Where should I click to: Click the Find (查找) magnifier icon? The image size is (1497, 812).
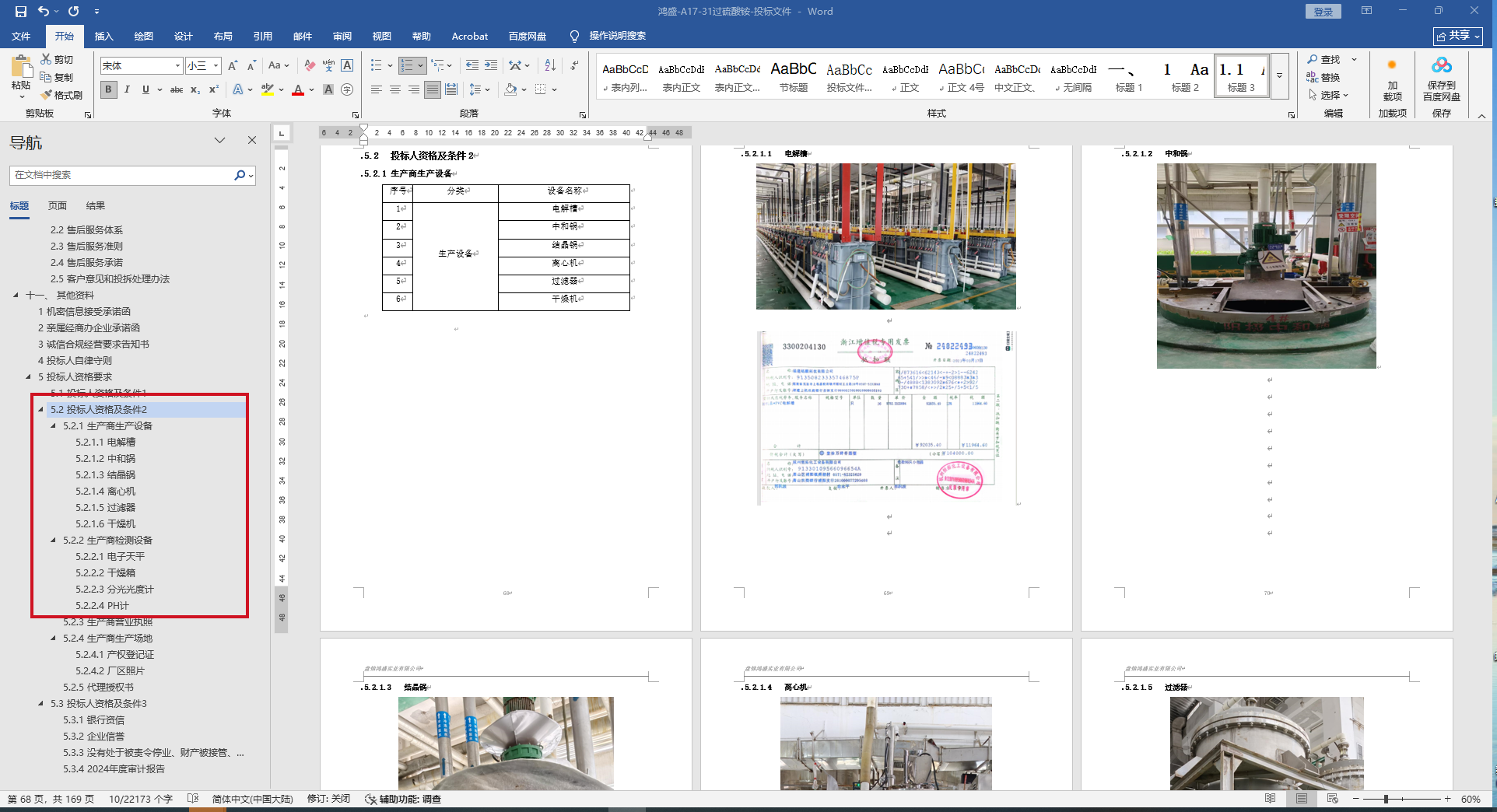(1313, 59)
